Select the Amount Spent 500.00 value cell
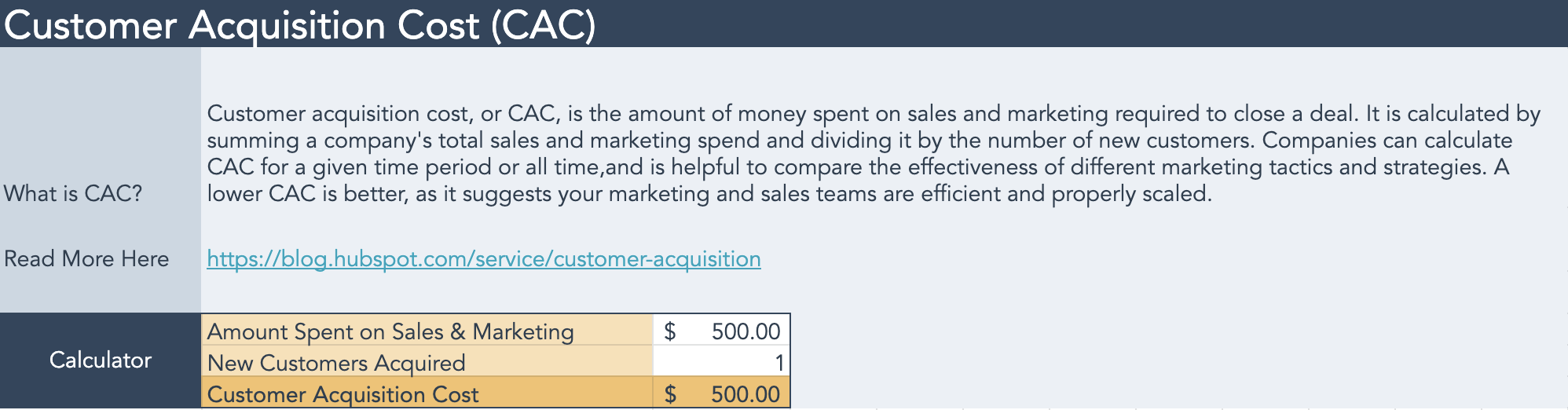 [745, 331]
